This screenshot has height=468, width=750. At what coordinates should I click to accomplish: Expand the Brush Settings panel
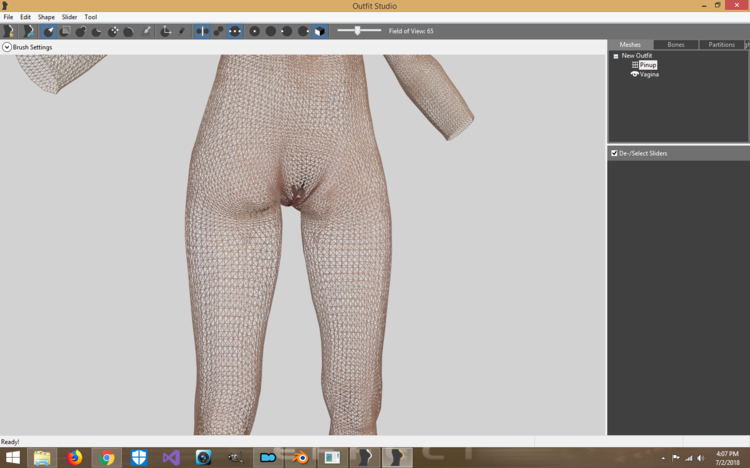pos(7,47)
